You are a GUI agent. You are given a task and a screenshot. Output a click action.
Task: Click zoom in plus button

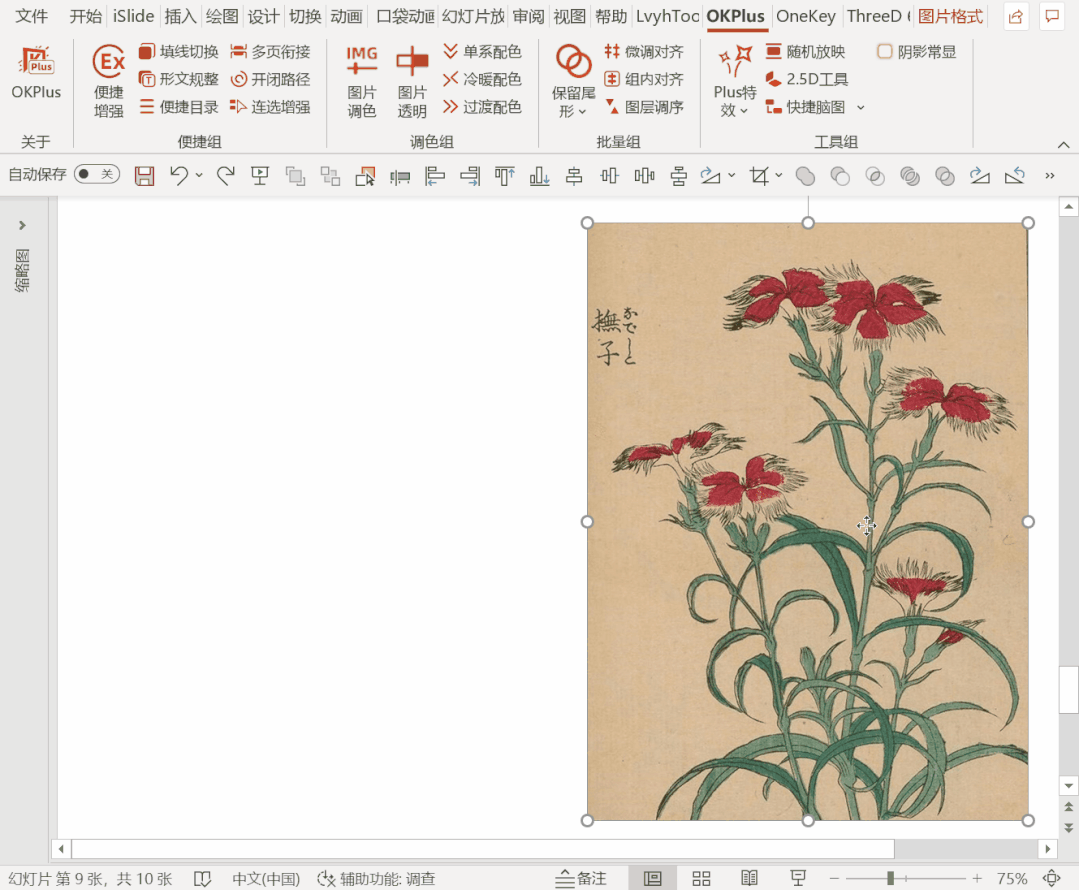click(976, 878)
